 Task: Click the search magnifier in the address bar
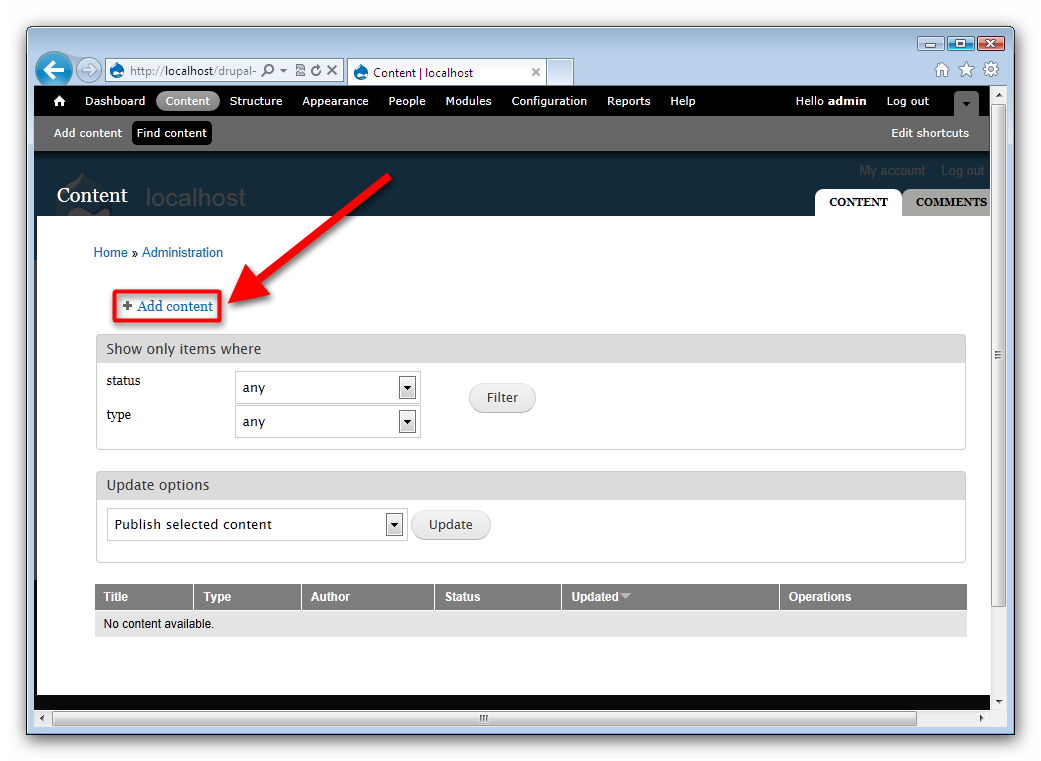[268, 71]
